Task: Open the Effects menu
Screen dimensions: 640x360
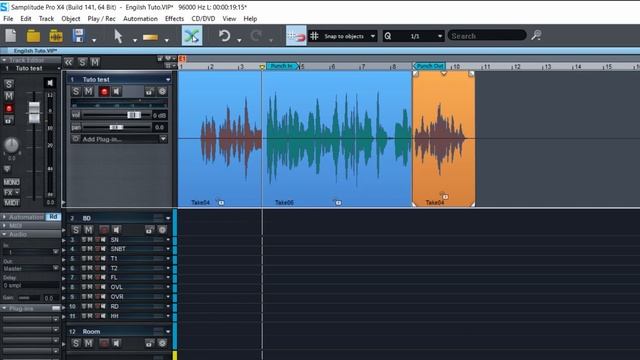Action: click(x=174, y=19)
